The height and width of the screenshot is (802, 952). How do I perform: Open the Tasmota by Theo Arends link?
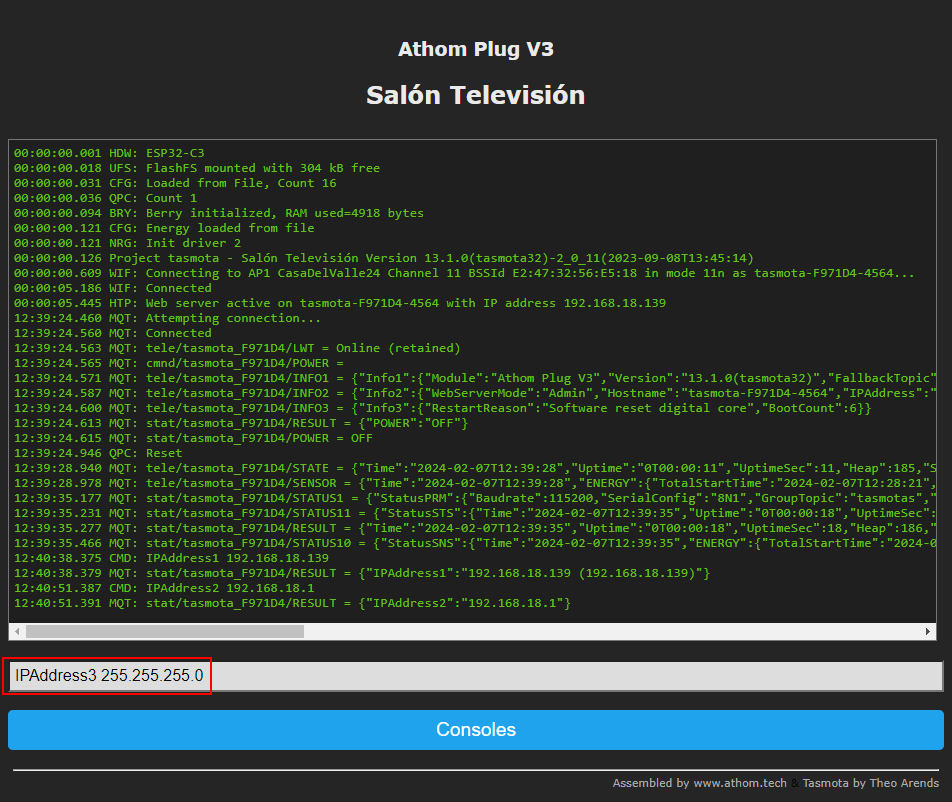point(870,783)
